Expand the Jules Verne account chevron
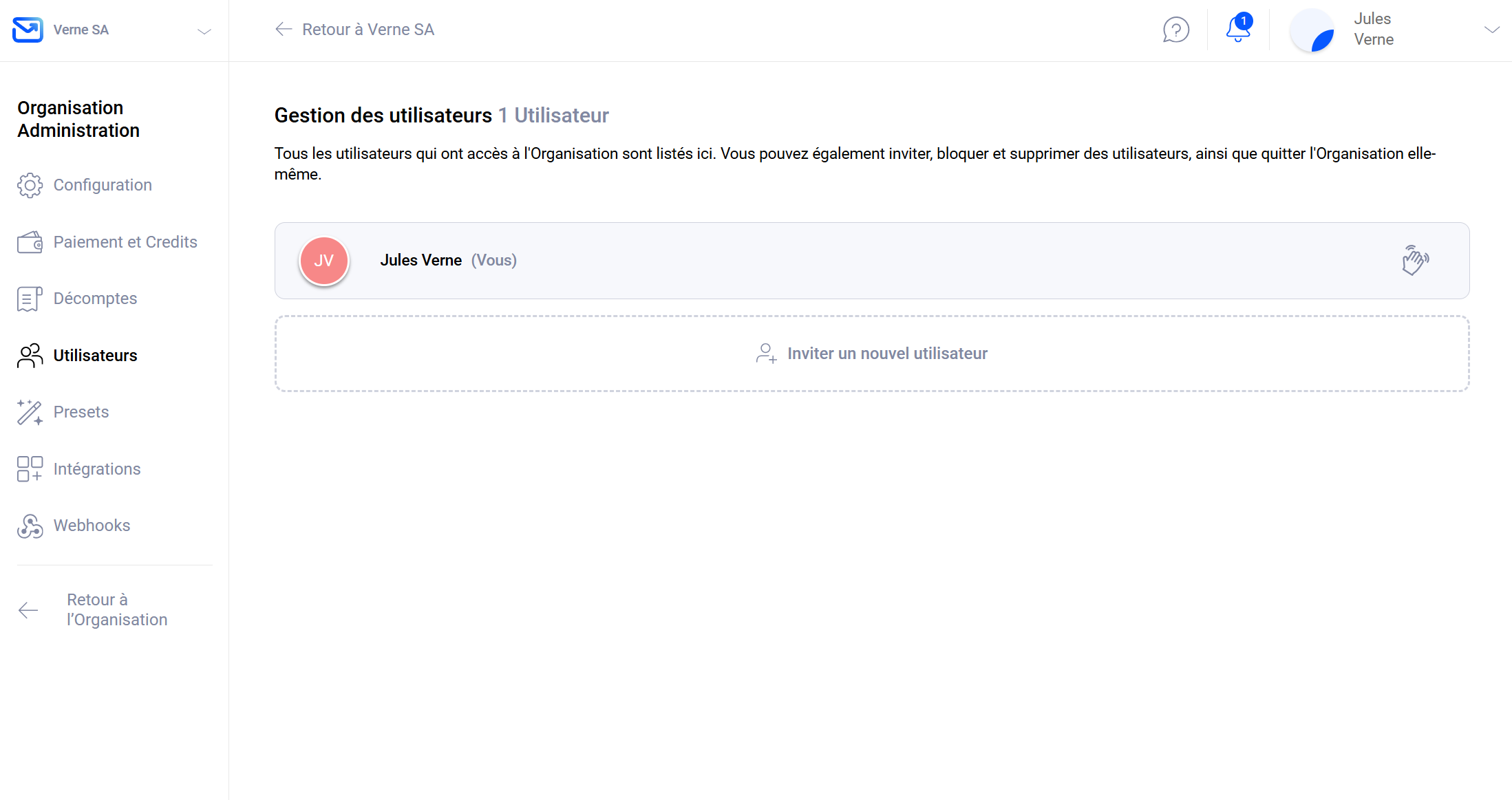 click(x=1491, y=30)
